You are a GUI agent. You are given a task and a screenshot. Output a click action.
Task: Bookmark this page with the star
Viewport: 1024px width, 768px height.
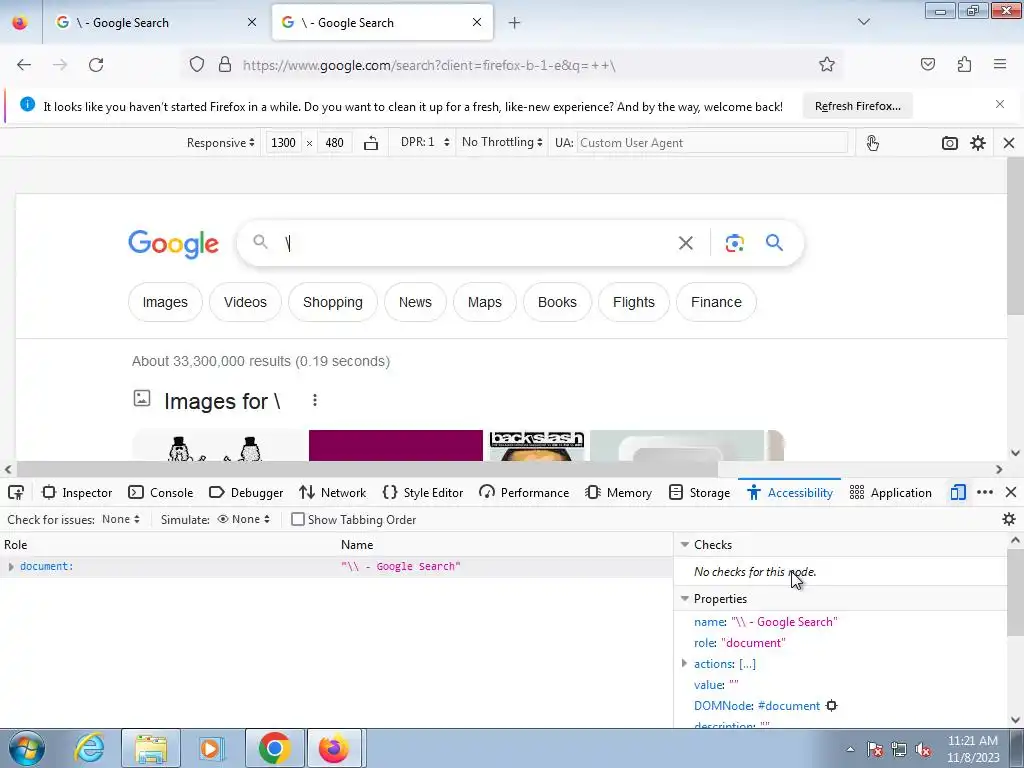pyautogui.click(x=827, y=64)
